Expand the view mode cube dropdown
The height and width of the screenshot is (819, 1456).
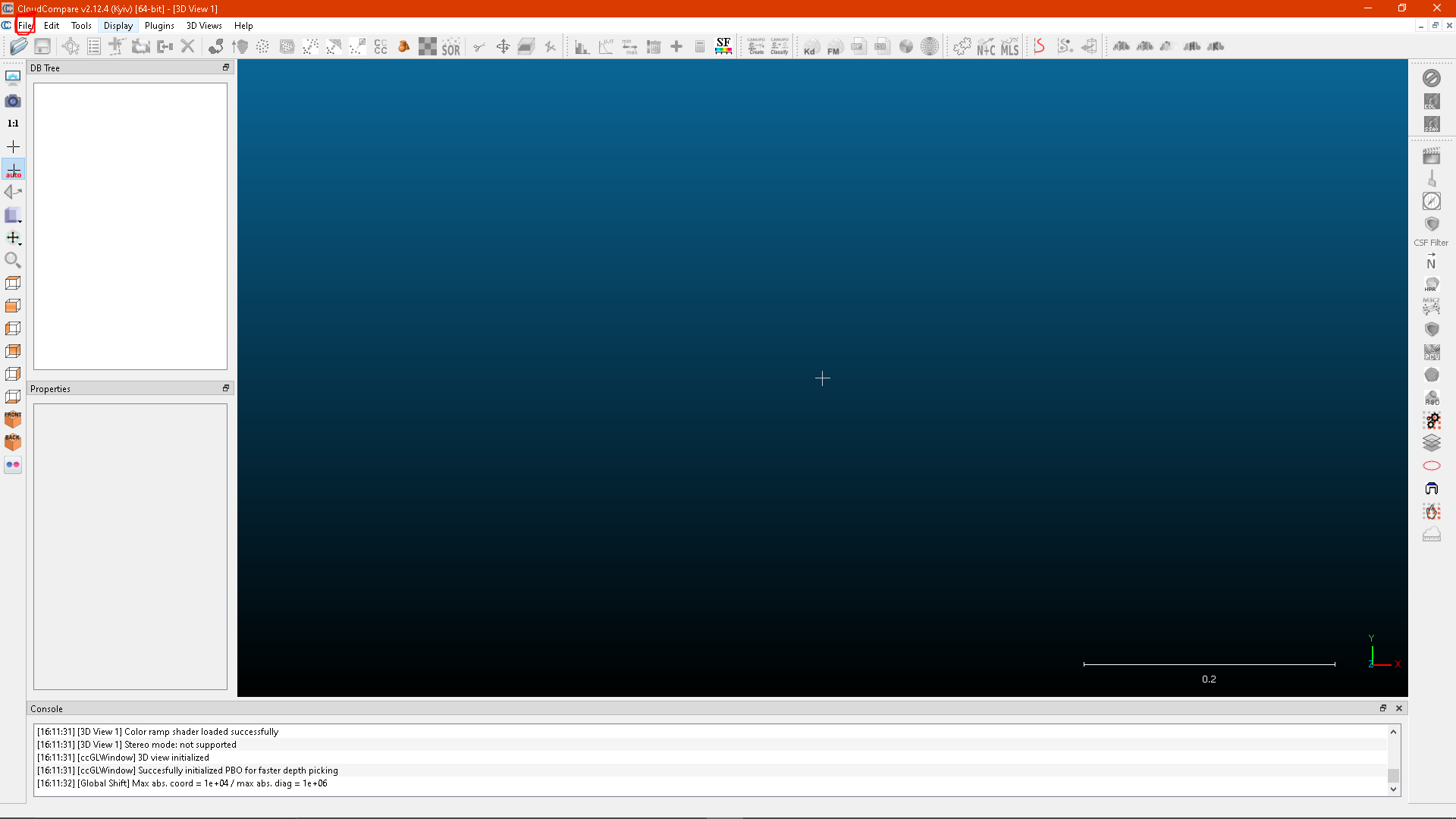click(13, 216)
